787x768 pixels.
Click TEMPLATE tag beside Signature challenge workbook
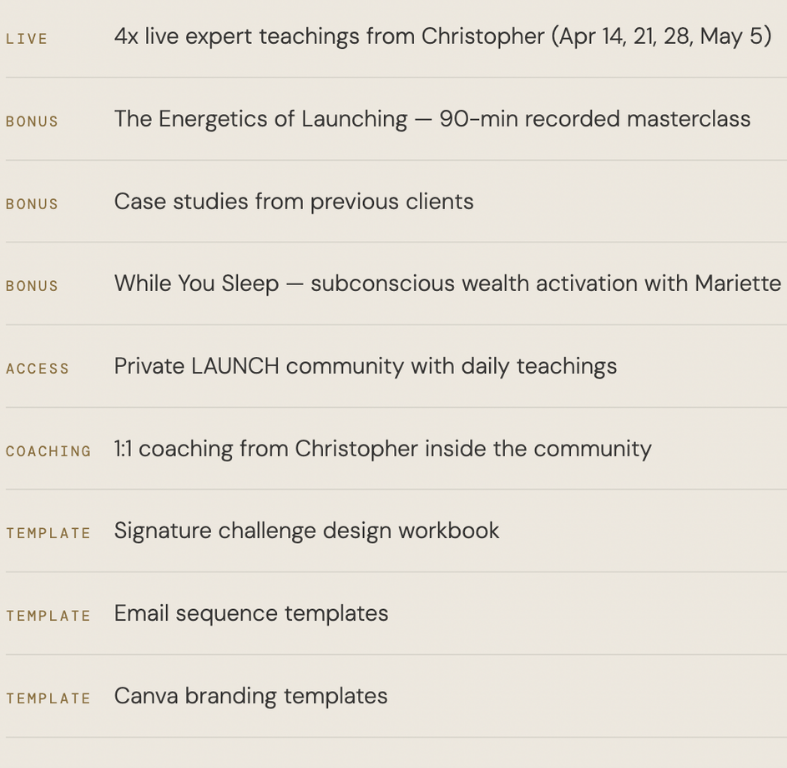coord(48,534)
